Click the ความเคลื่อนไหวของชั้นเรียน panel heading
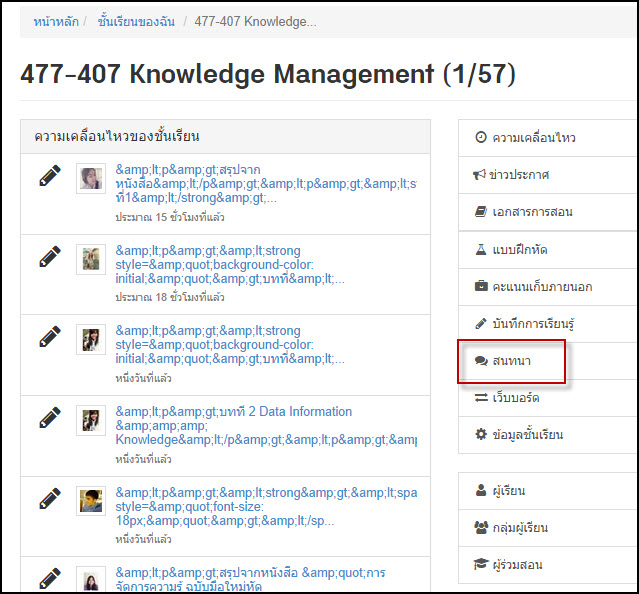The height and width of the screenshot is (594, 639). click(117, 136)
